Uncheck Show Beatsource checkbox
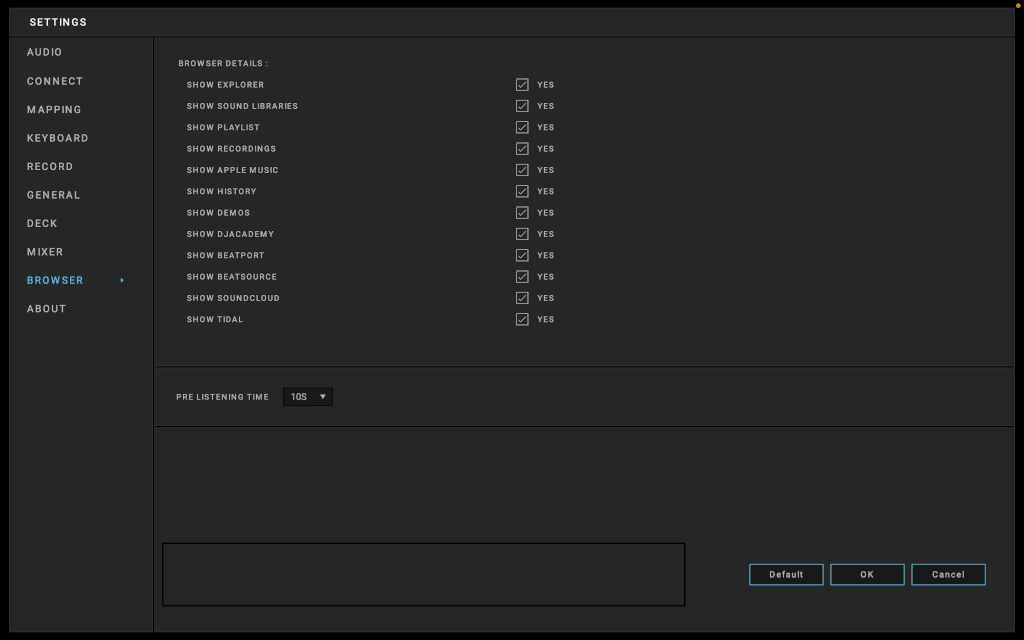This screenshot has width=1024, height=640. click(522, 277)
